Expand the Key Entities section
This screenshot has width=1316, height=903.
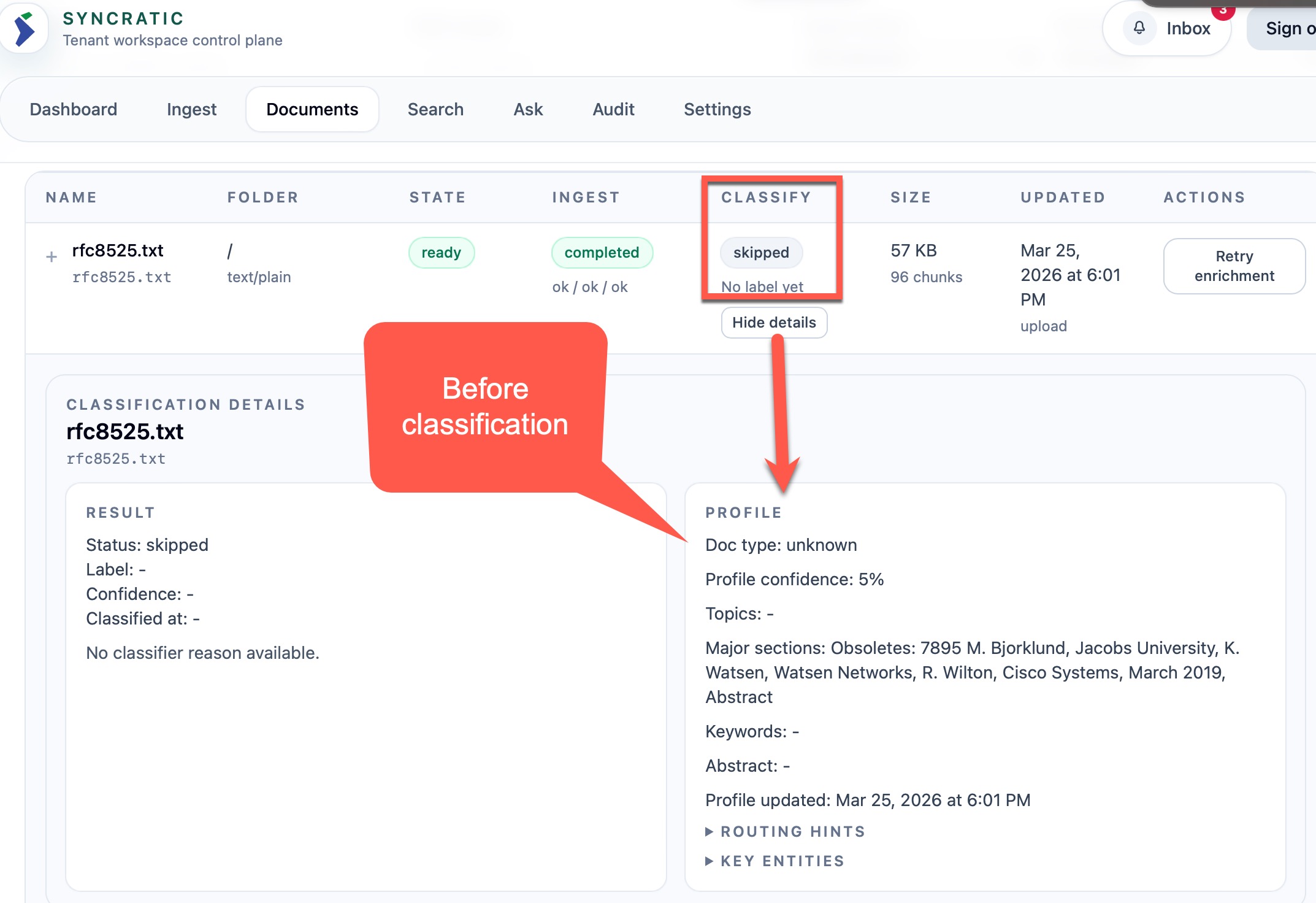[x=782, y=861]
